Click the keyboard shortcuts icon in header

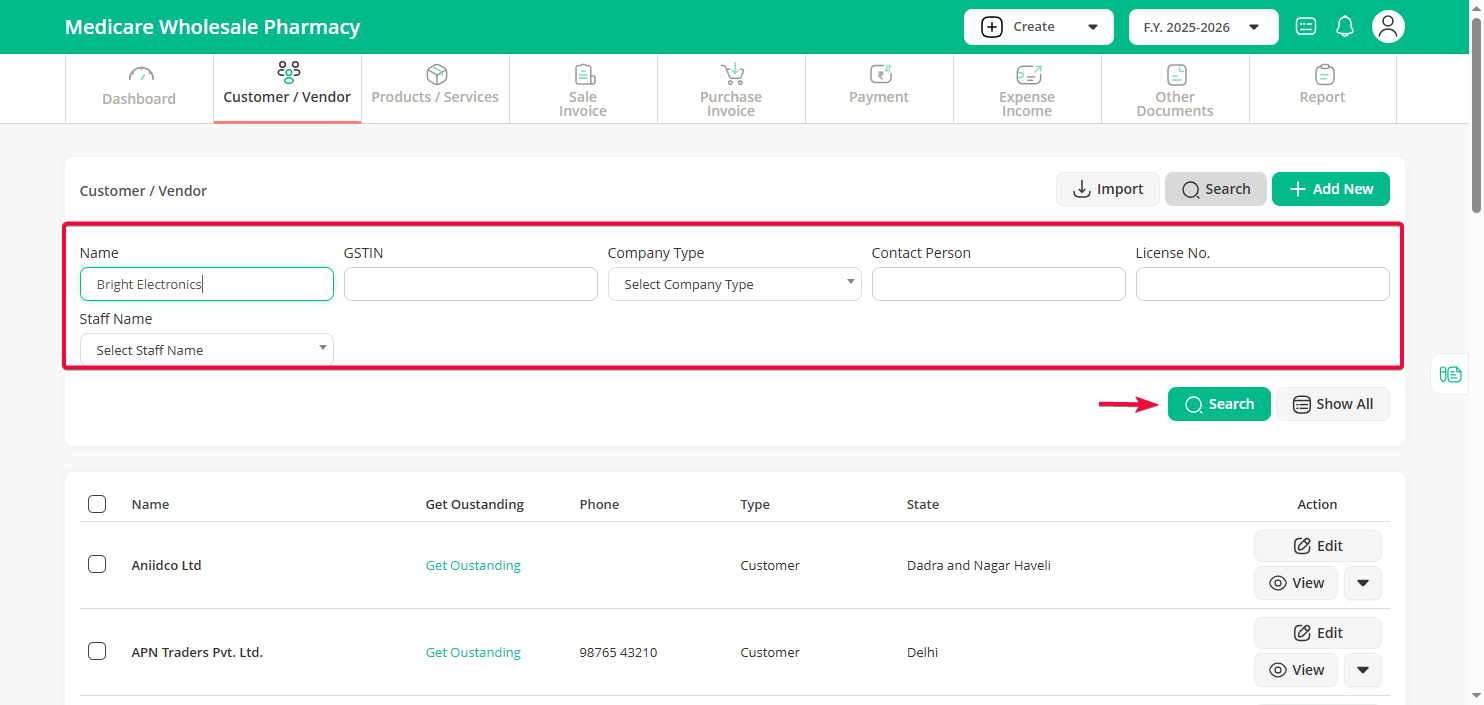point(1305,27)
